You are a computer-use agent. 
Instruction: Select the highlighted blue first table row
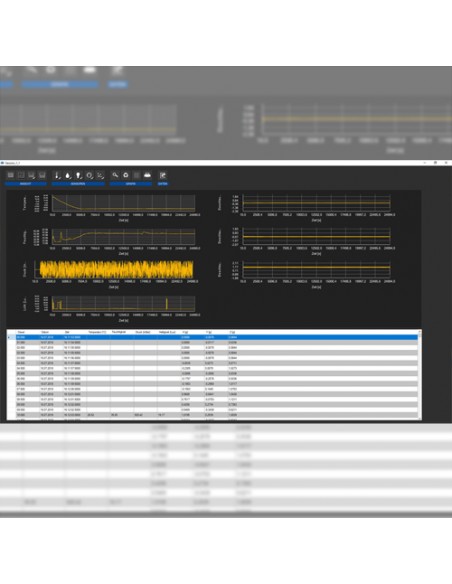pos(213,337)
